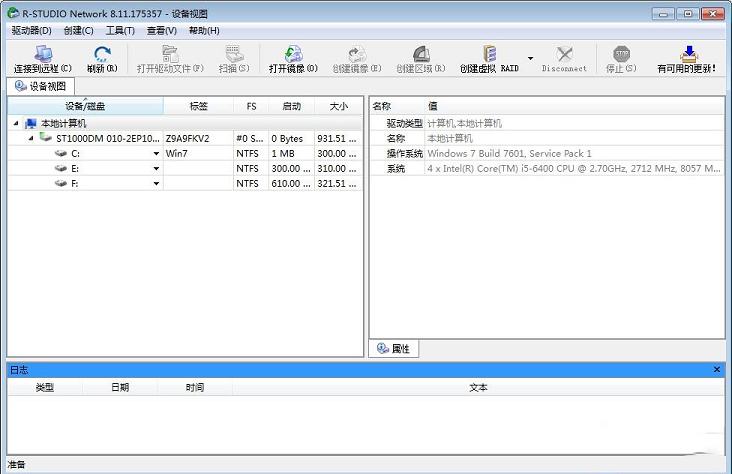The image size is (732, 474).
Task: Click the Open Drive Files toolbar icon
Action: click(170, 54)
